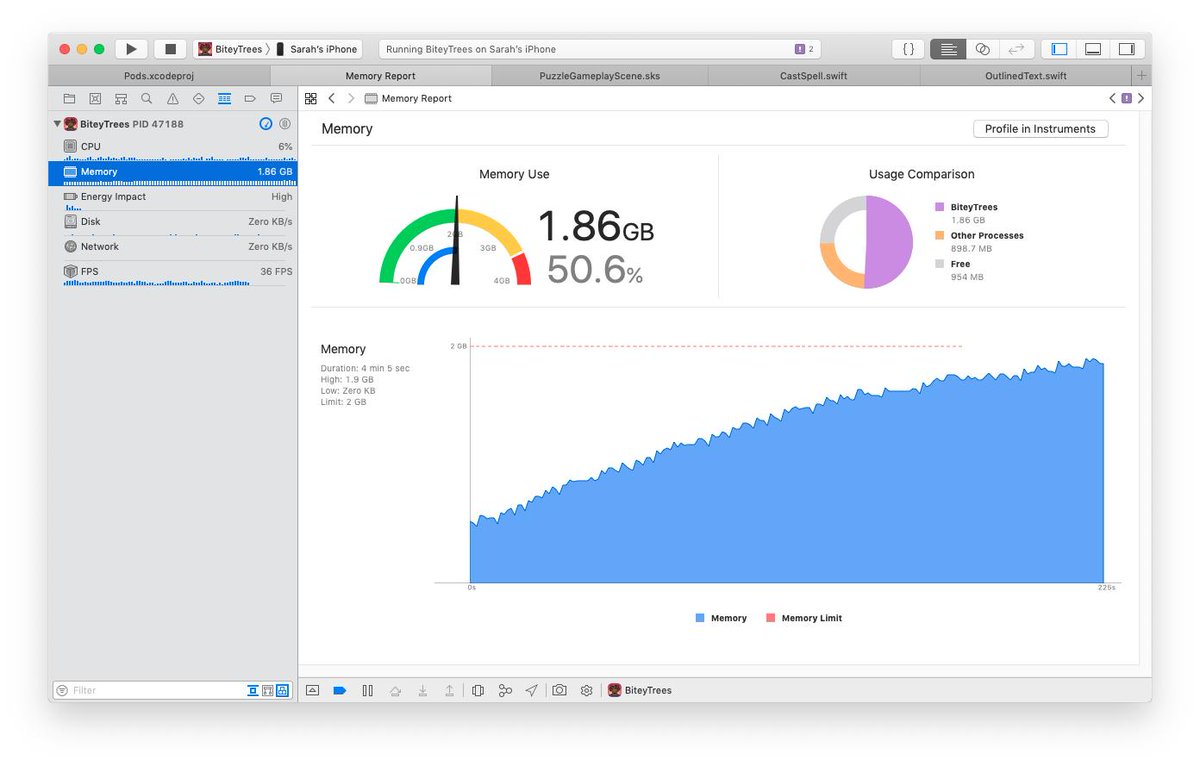Open the BiteyTrees scheme selector
This screenshot has height=766, width=1200.
230,49
